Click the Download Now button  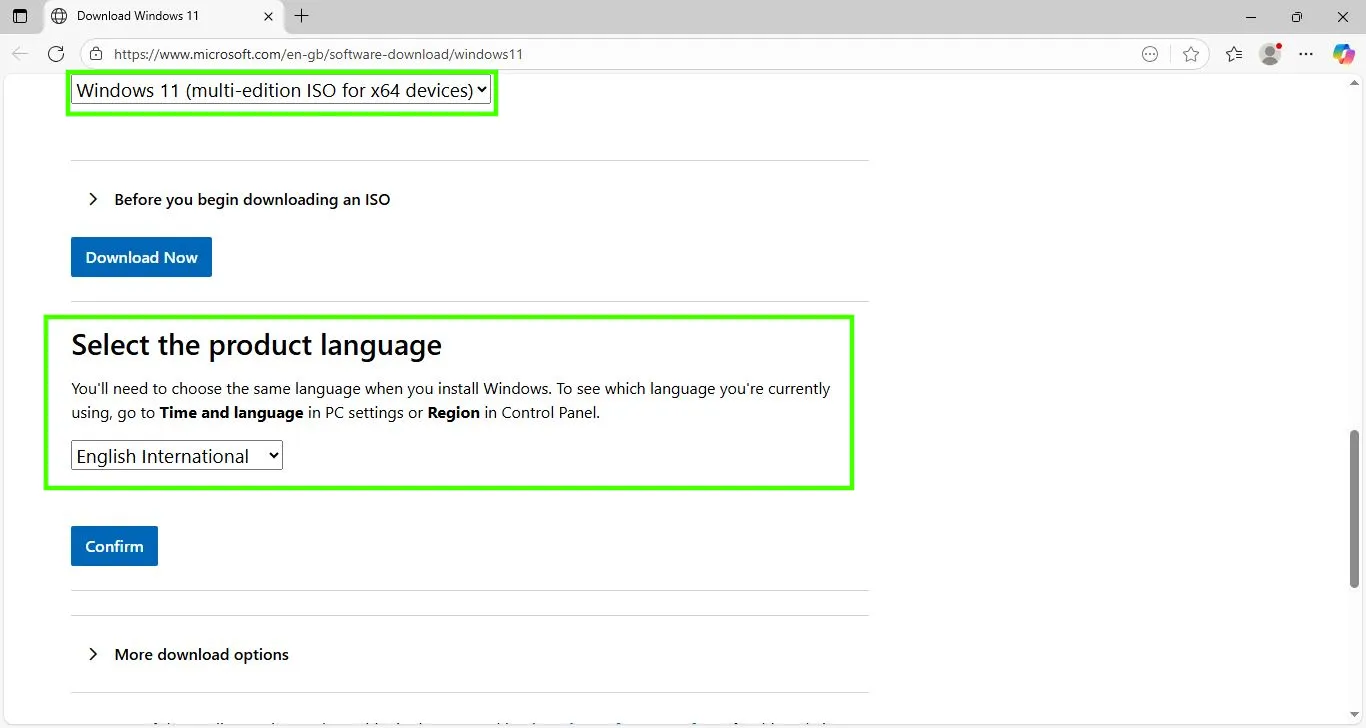pos(141,257)
